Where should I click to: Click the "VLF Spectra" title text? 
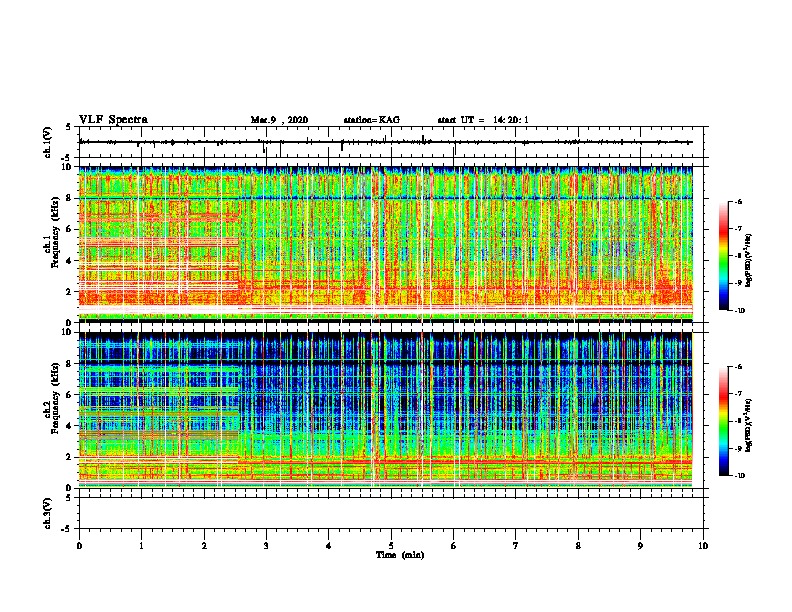(x=113, y=120)
